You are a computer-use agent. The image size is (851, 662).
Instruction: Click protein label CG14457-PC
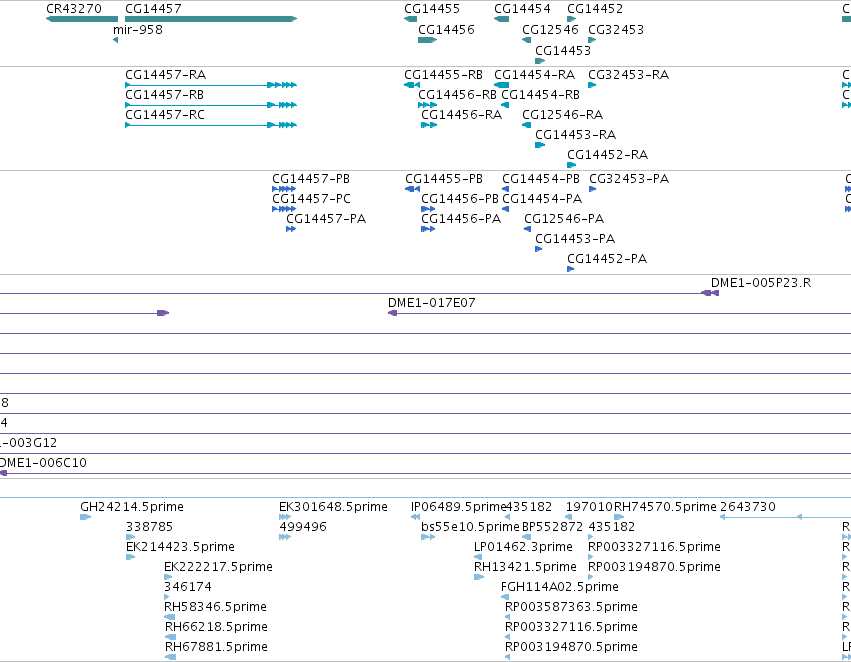coord(312,199)
